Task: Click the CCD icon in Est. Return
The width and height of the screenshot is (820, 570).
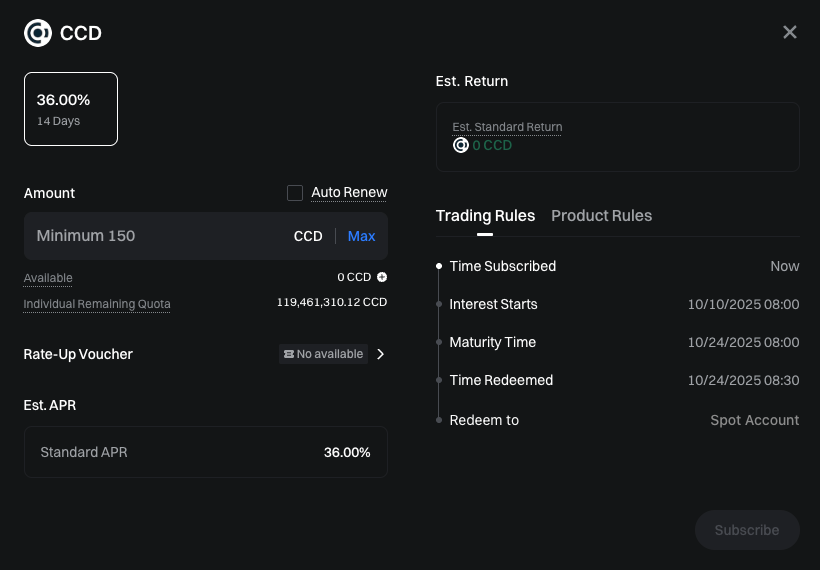Action: click(x=461, y=145)
